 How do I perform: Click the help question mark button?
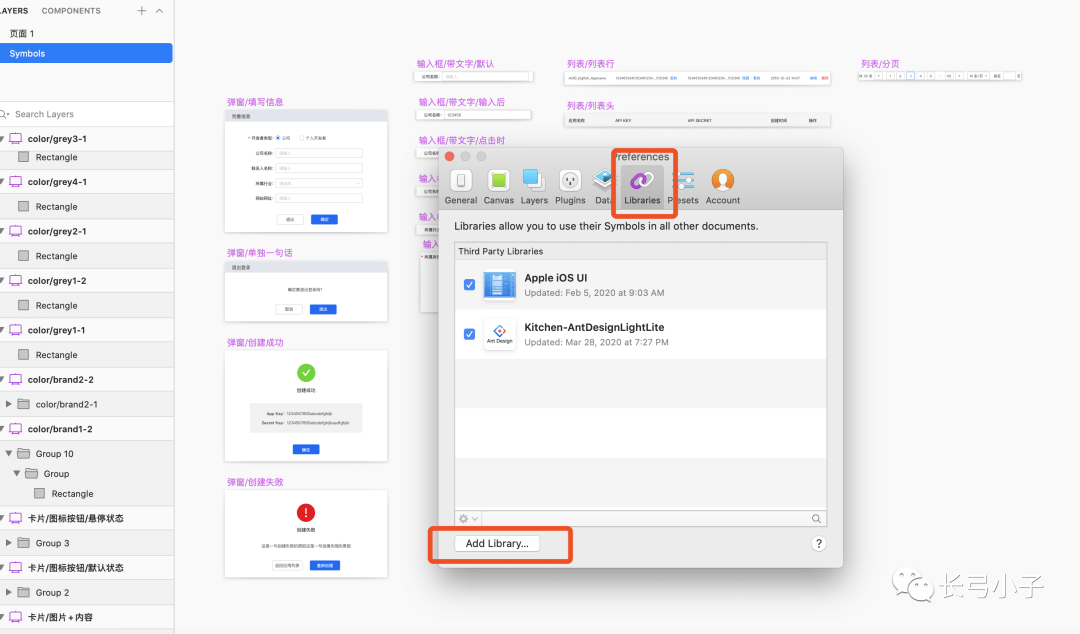818,544
